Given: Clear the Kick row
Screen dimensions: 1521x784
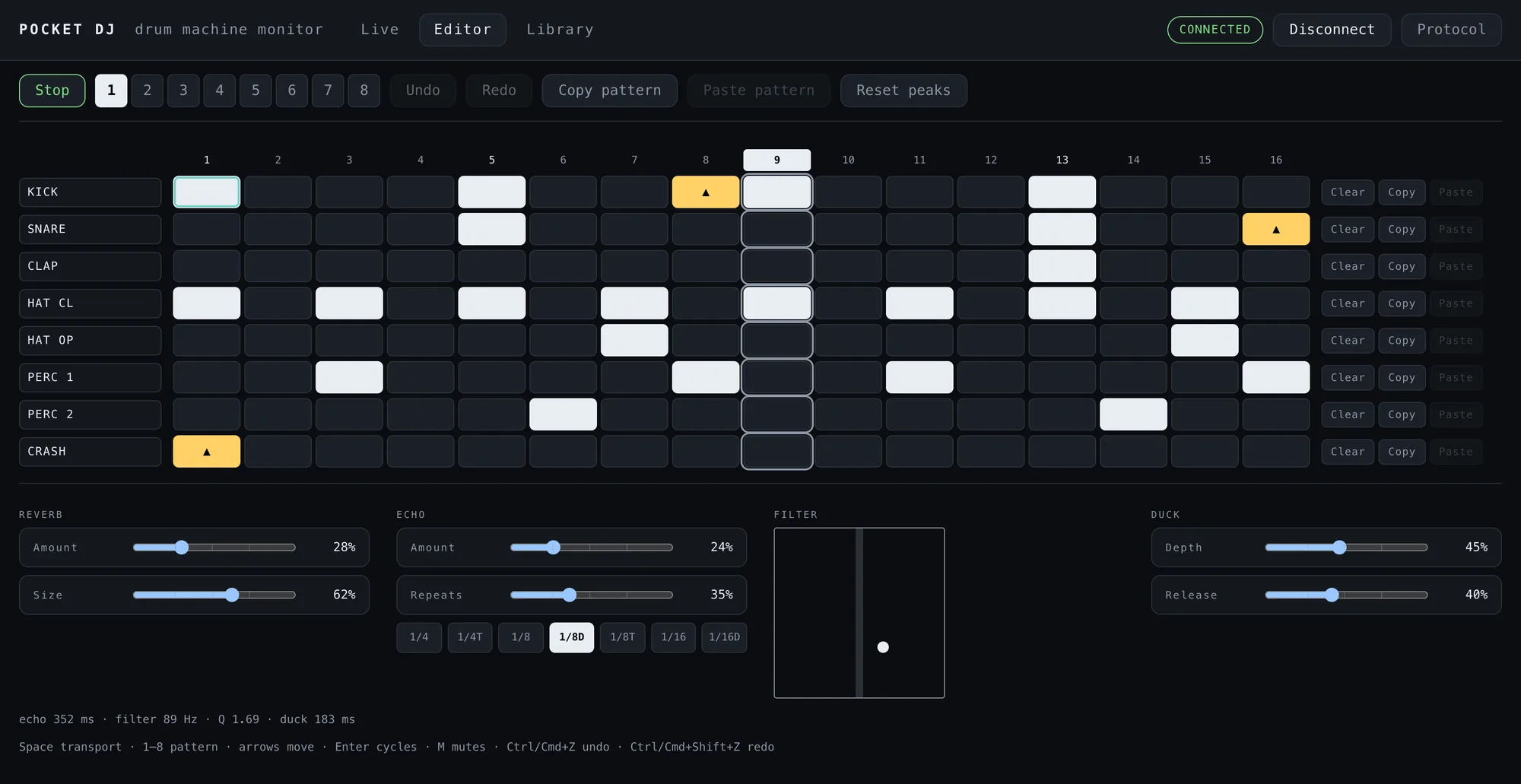Looking at the screenshot, I should [1348, 192].
